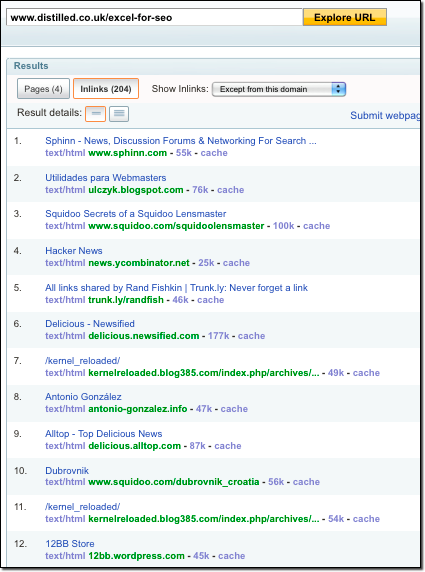Click www.squidoo.com/squidoolensmaster URL
The width and height of the screenshot is (425, 572).
click(176, 226)
